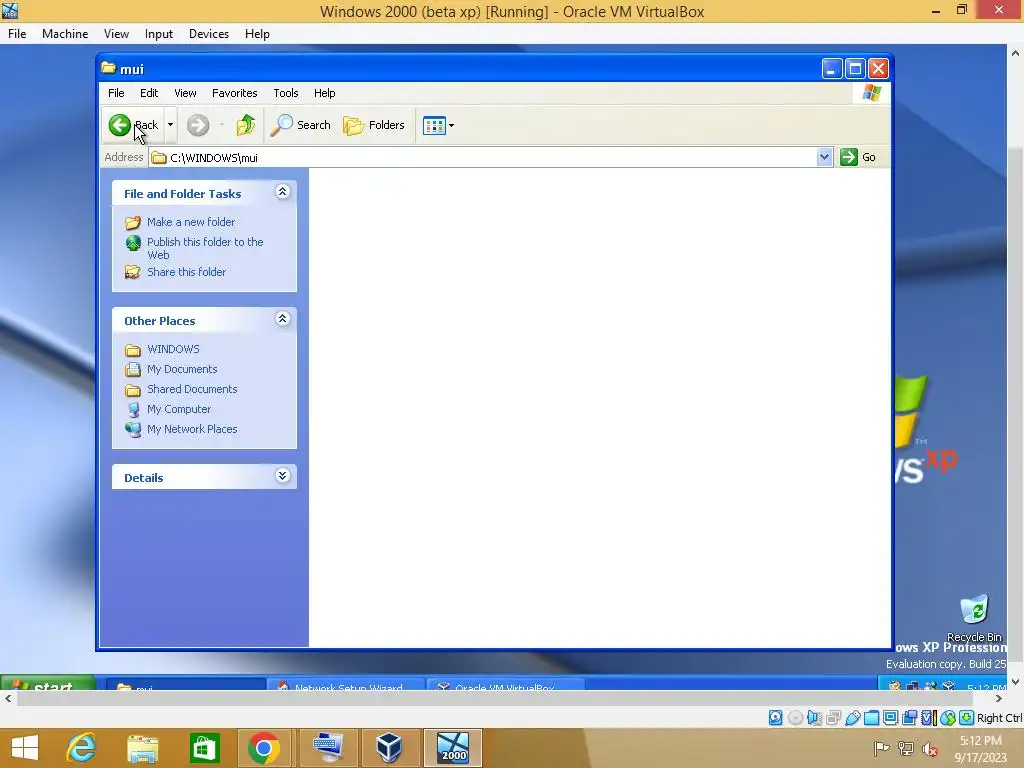Open Windows Store from host taskbar

coord(204,748)
